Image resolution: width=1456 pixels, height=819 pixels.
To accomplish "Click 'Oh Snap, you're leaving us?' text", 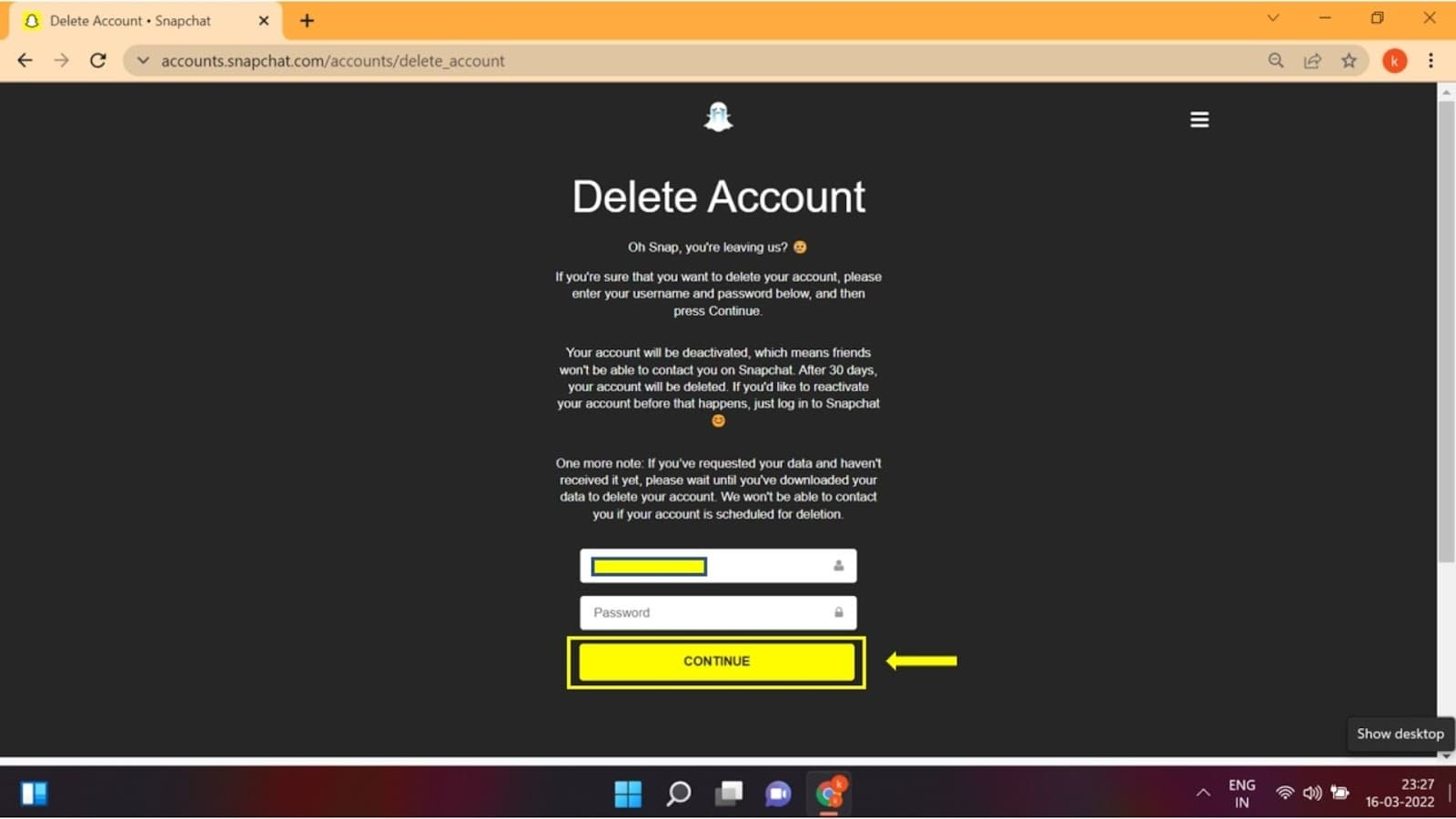I will [x=708, y=248].
